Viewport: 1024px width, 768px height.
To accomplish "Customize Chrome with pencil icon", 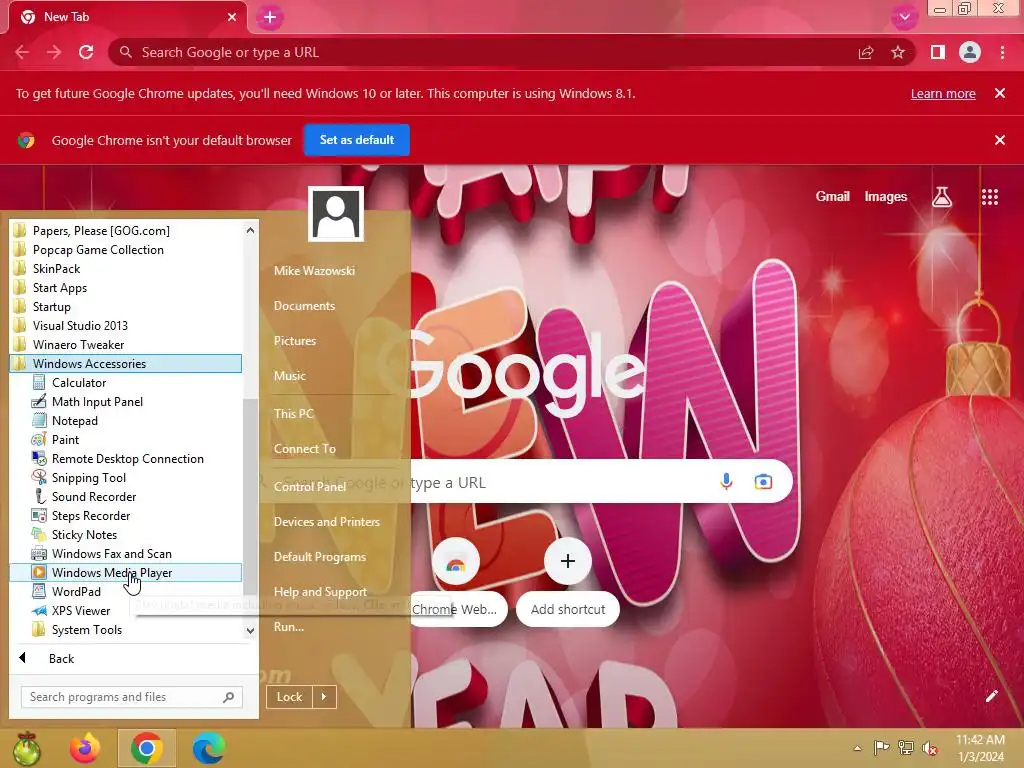I will click(991, 696).
